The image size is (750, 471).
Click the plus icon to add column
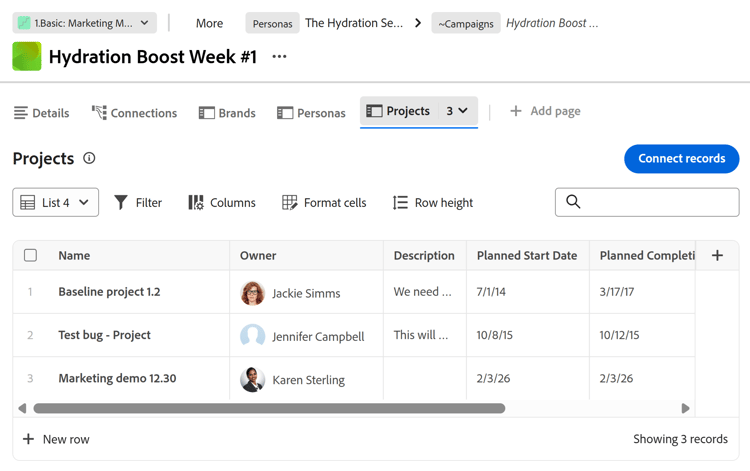coord(717,255)
